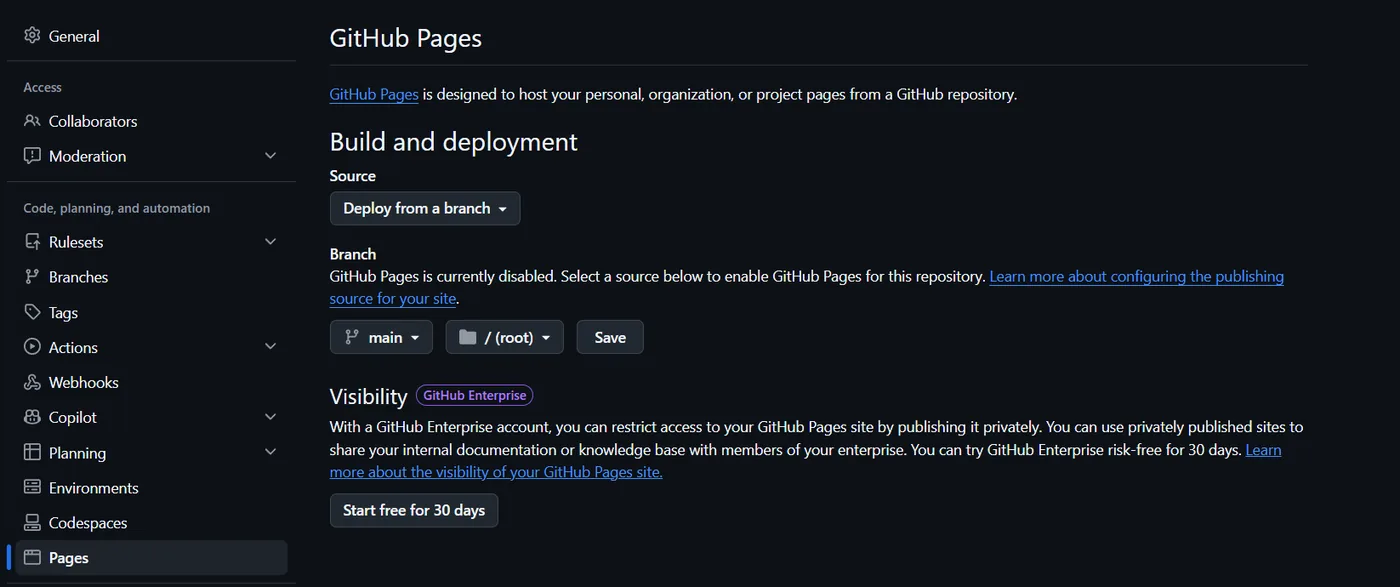Click the folder icon in the root selector
Viewport: 1400px width, 587px height.
pos(467,337)
